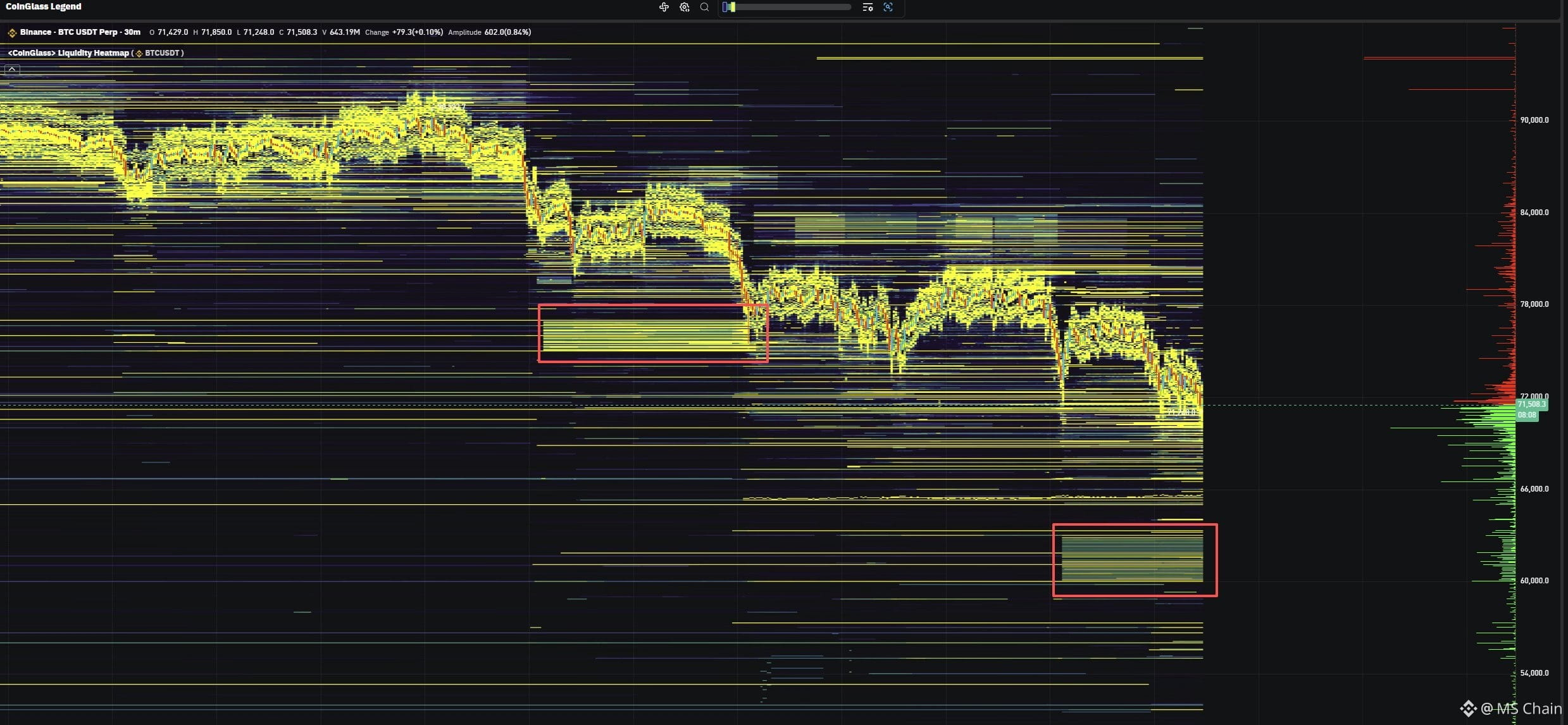Click the volume value 643.19M
Image resolution: width=1568 pixels, height=725 pixels.
click(x=345, y=32)
